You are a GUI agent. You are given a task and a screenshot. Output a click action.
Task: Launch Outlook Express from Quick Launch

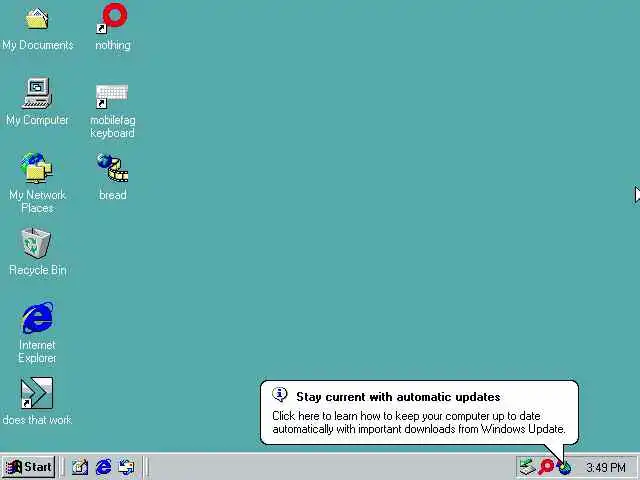coord(127,467)
